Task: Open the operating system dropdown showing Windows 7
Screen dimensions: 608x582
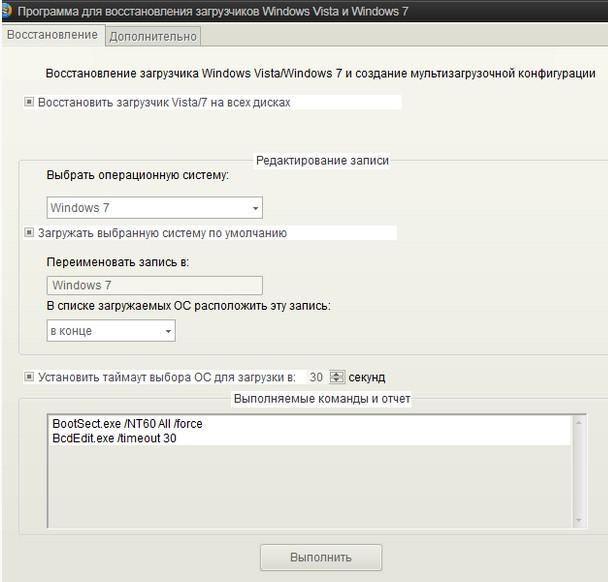Action: point(155,207)
